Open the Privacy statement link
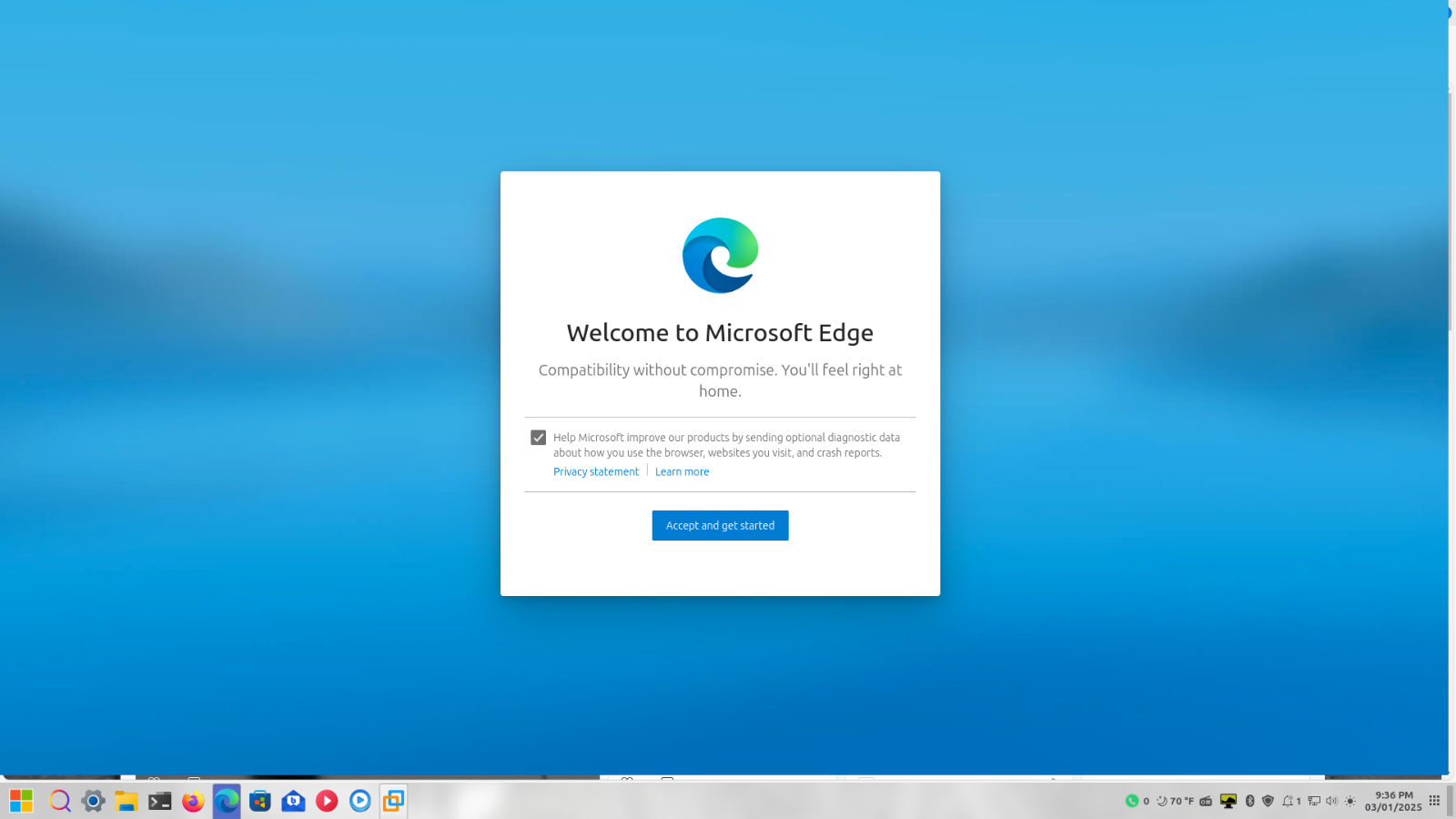The image size is (1456, 819). (x=596, y=471)
